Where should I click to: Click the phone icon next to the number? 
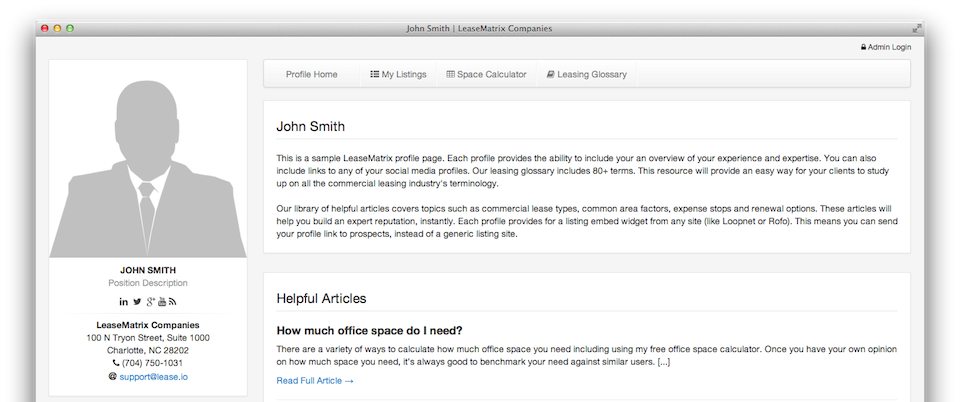click(116, 363)
